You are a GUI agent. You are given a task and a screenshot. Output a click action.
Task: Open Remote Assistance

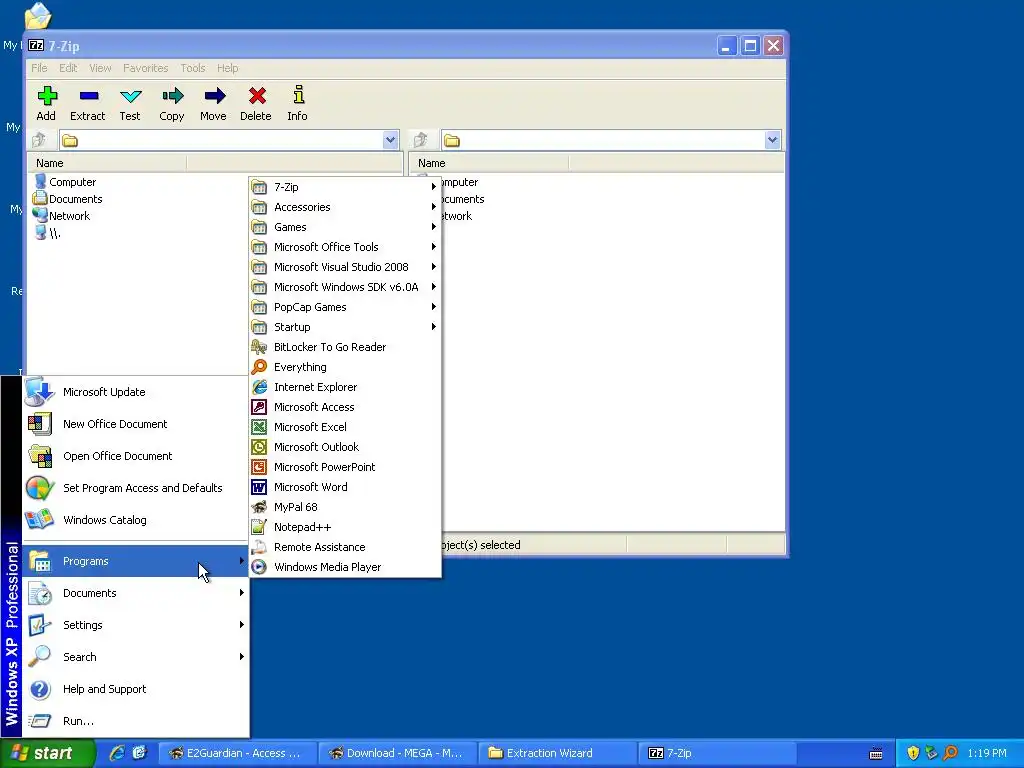pyautogui.click(x=345, y=547)
